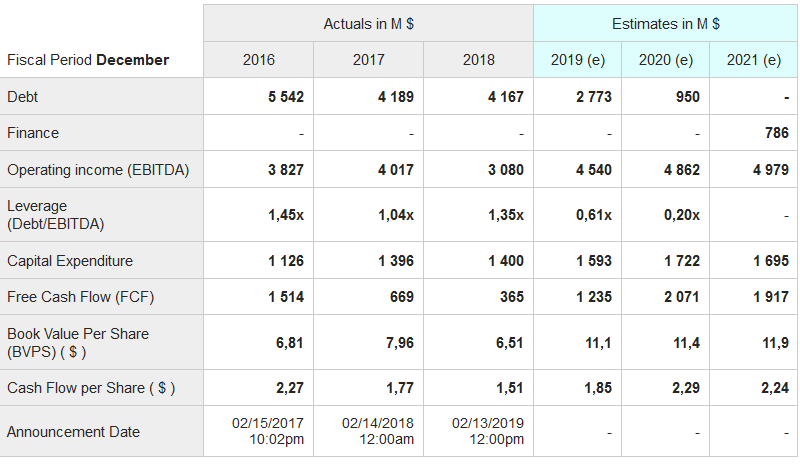Select the 2019 (e) estimate column header
Viewport: 800px width, 468px height.
click(578, 60)
